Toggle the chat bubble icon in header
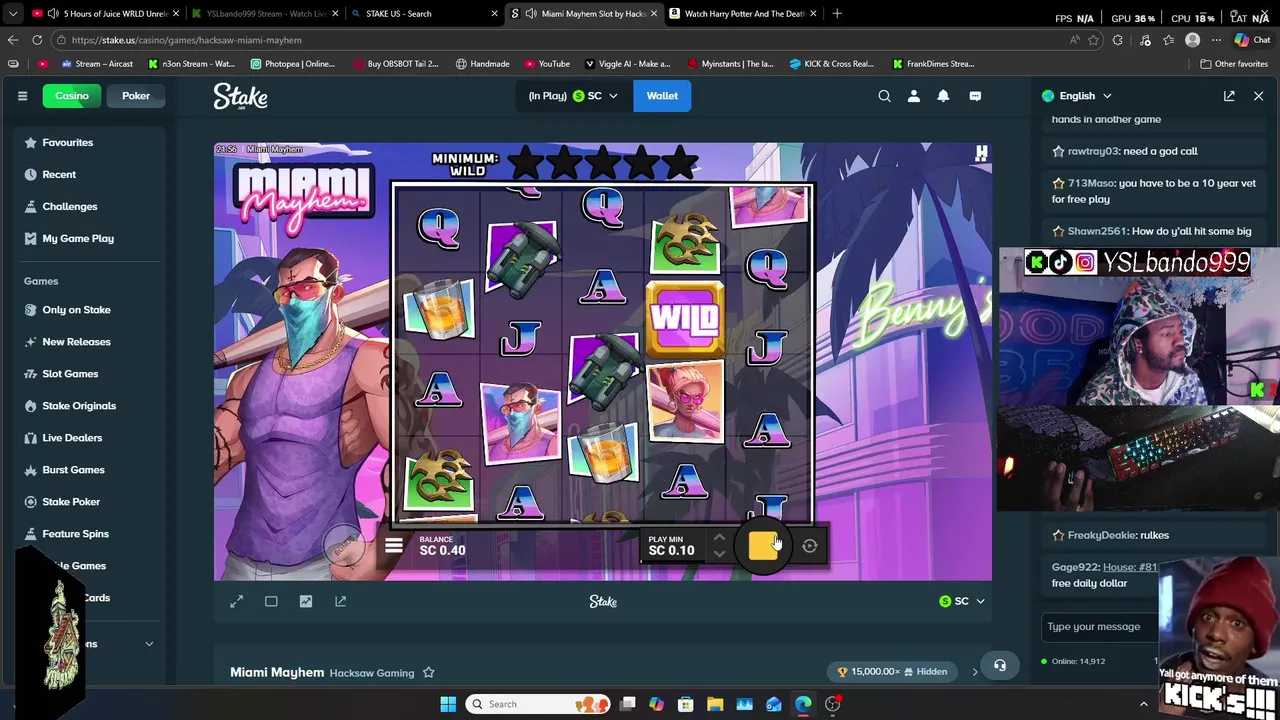1280x720 pixels. [975, 96]
